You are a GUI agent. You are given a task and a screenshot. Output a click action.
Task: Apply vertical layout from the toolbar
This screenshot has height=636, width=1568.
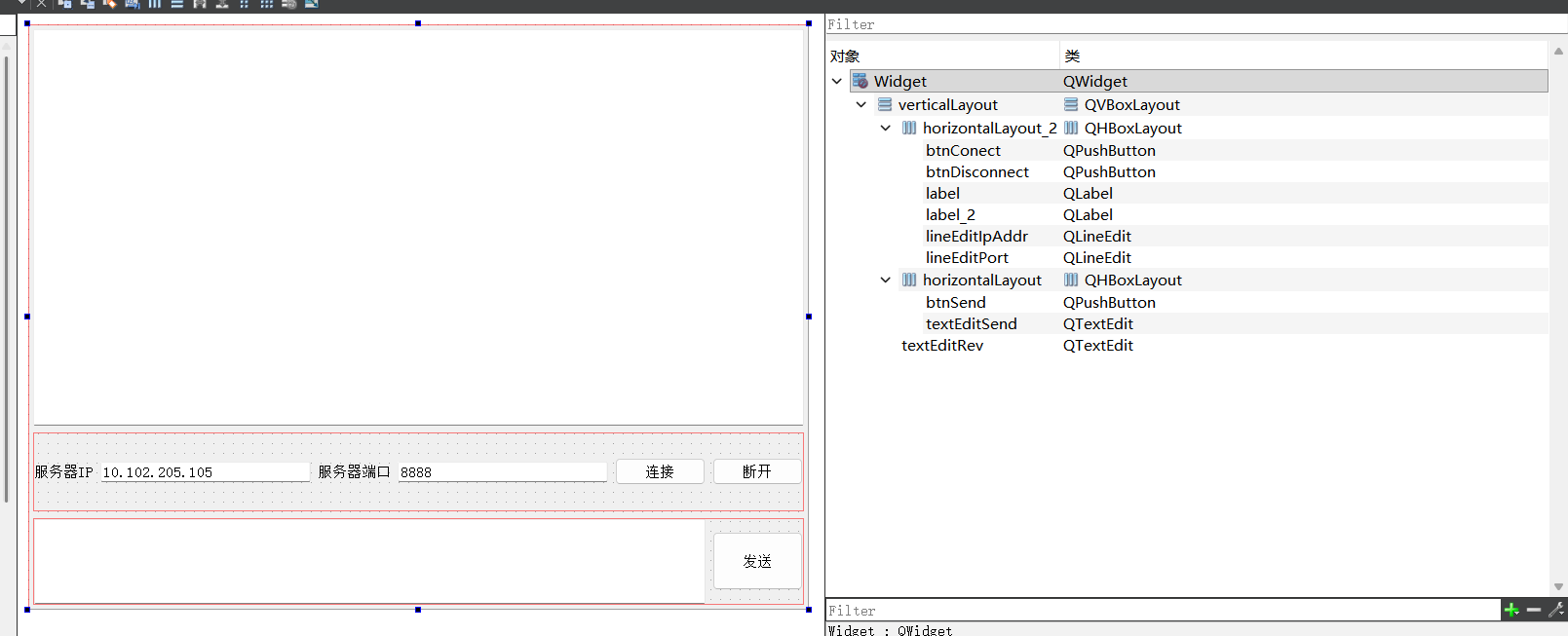click(177, 4)
